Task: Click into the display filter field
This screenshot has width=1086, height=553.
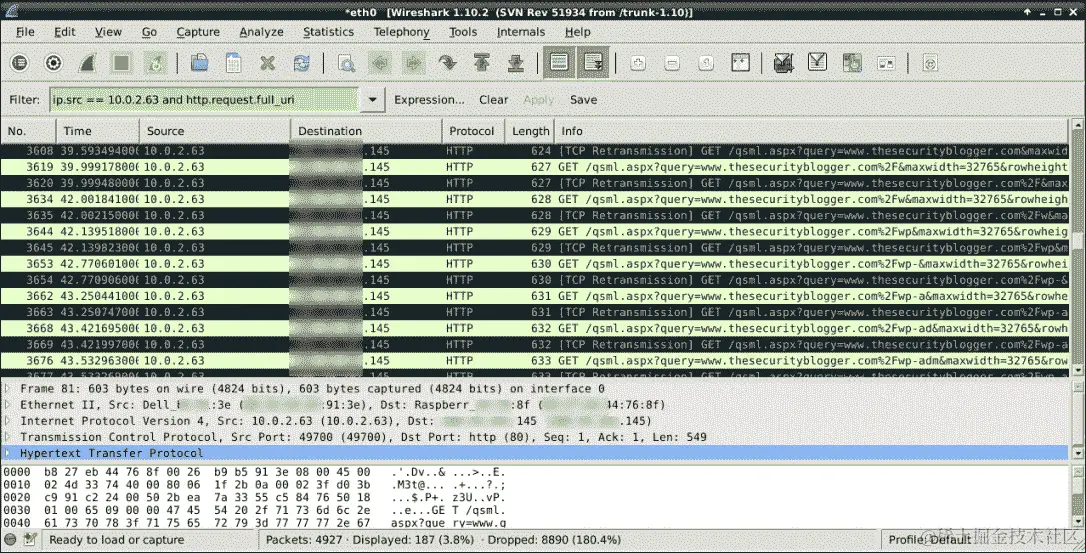Action: (204, 100)
